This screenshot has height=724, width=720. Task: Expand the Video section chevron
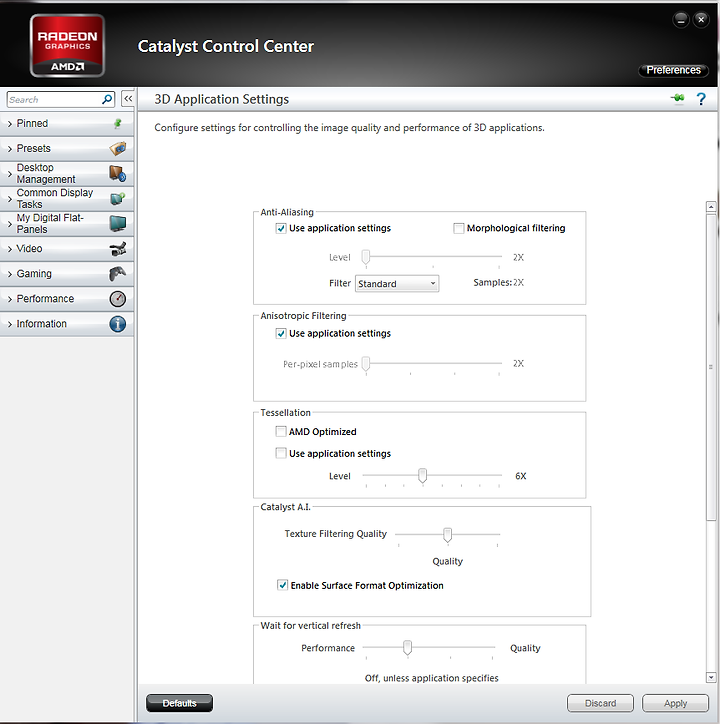click(x=10, y=249)
